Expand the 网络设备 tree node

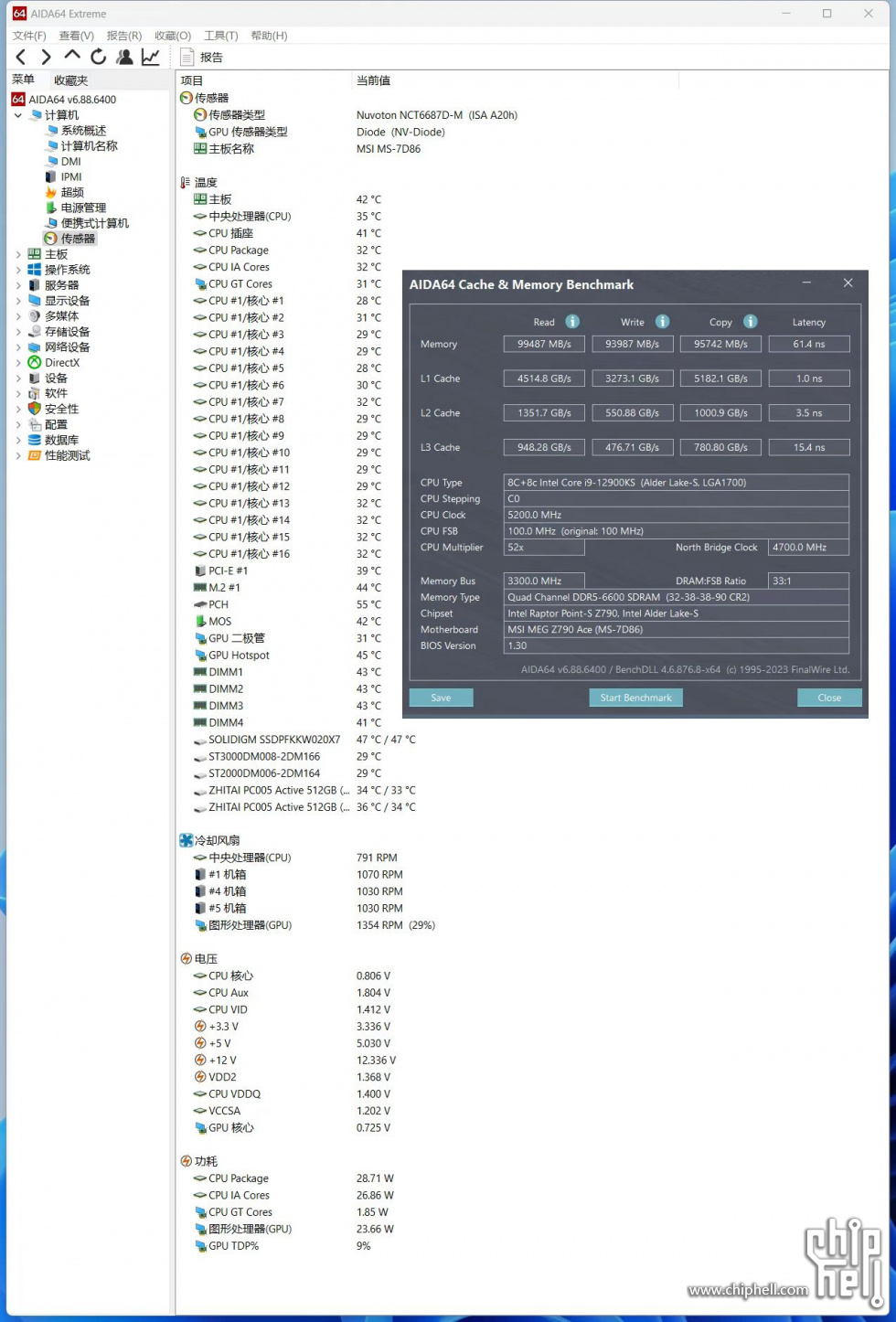coord(18,347)
